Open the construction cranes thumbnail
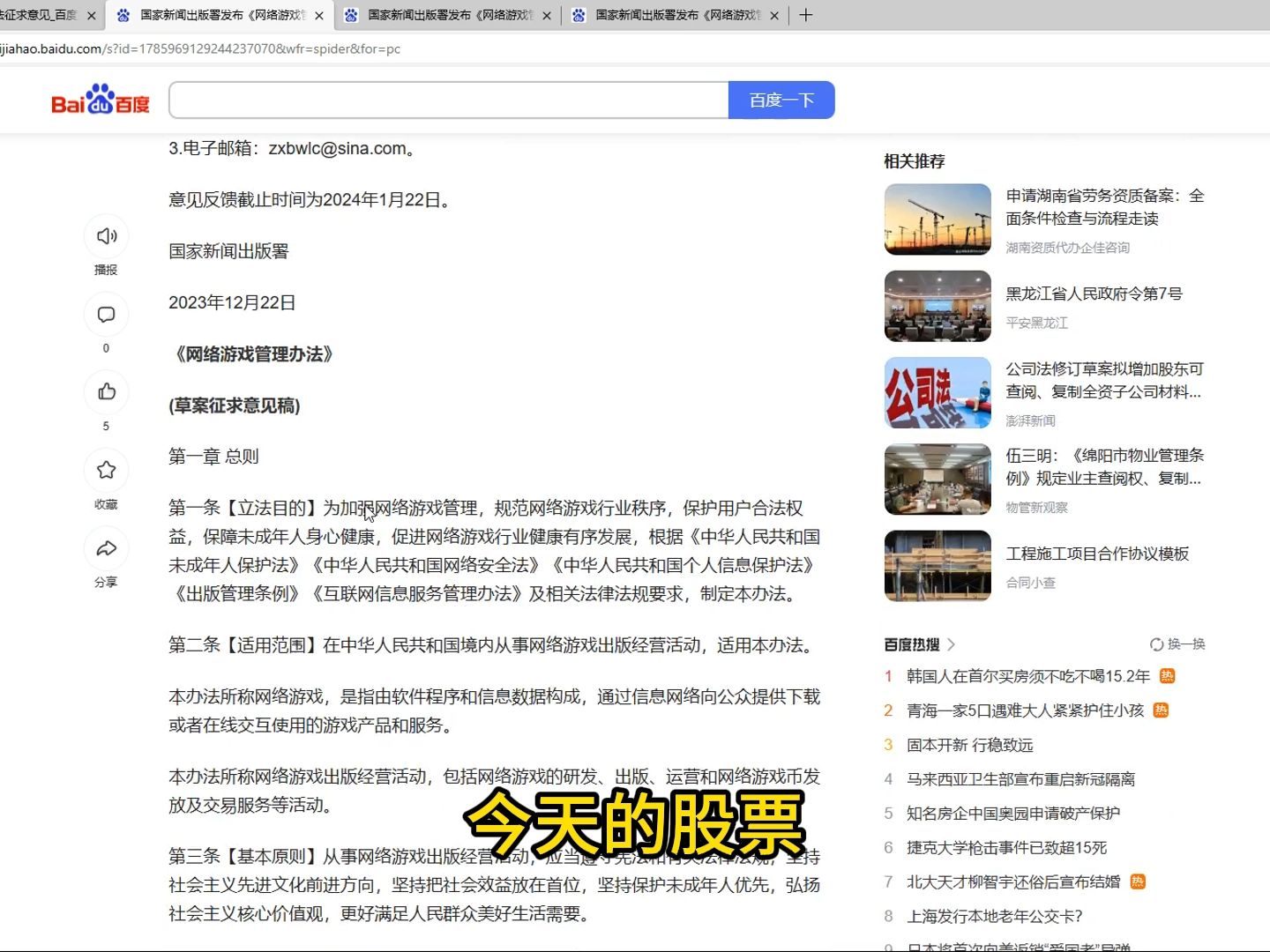This screenshot has width=1270, height=952. click(x=938, y=219)
